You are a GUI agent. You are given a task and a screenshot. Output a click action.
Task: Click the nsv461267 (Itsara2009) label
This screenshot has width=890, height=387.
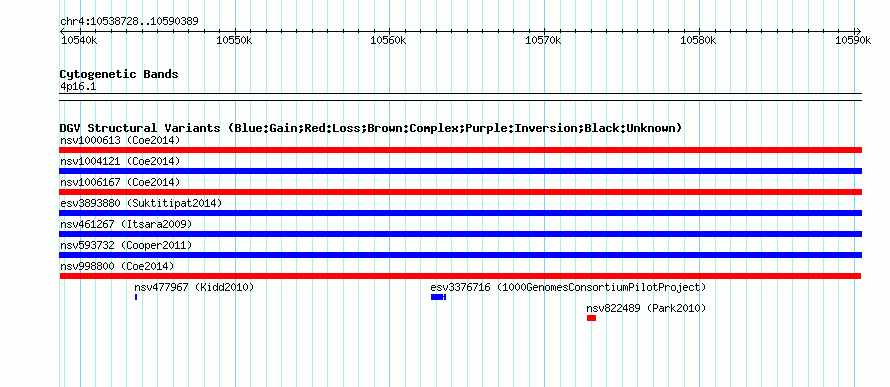(126, 224)
